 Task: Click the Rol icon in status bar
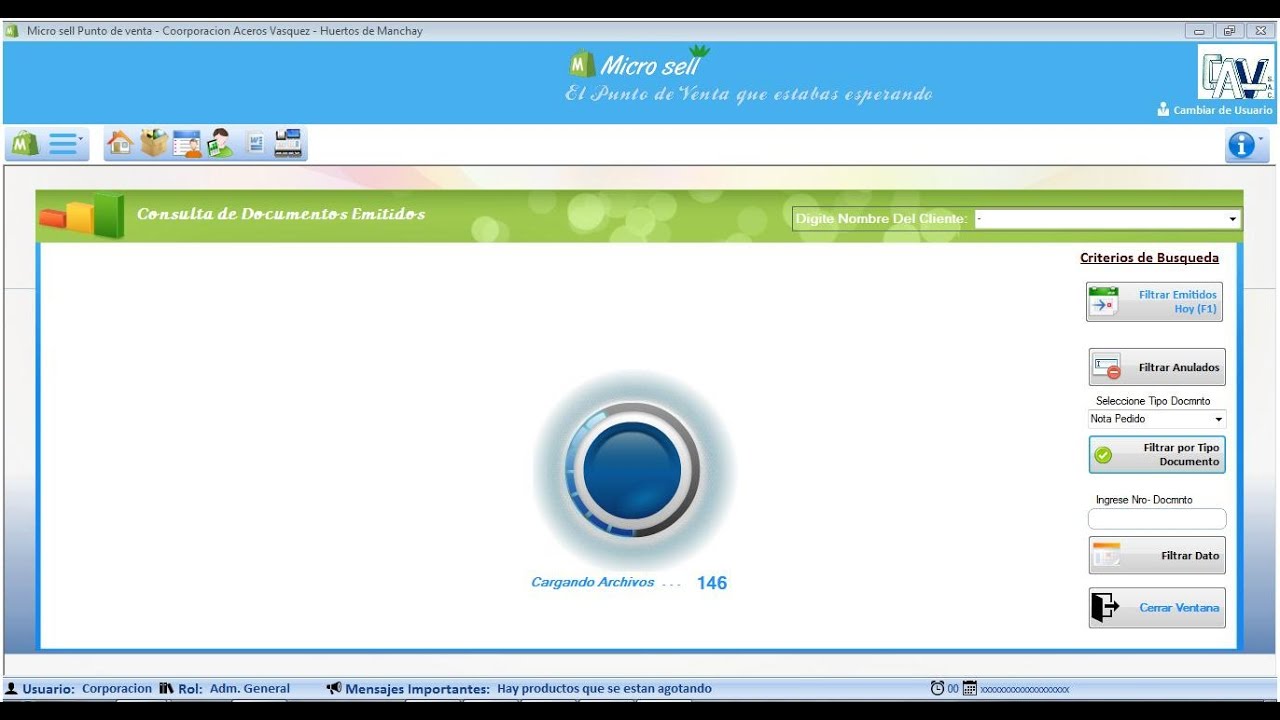(x=166, y=688)
